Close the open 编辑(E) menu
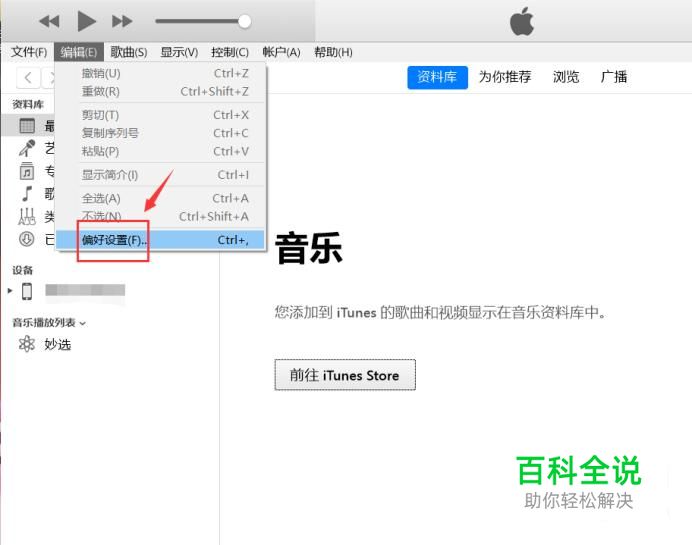The height and width of the screenshot is (545, 692). [79, 52]
